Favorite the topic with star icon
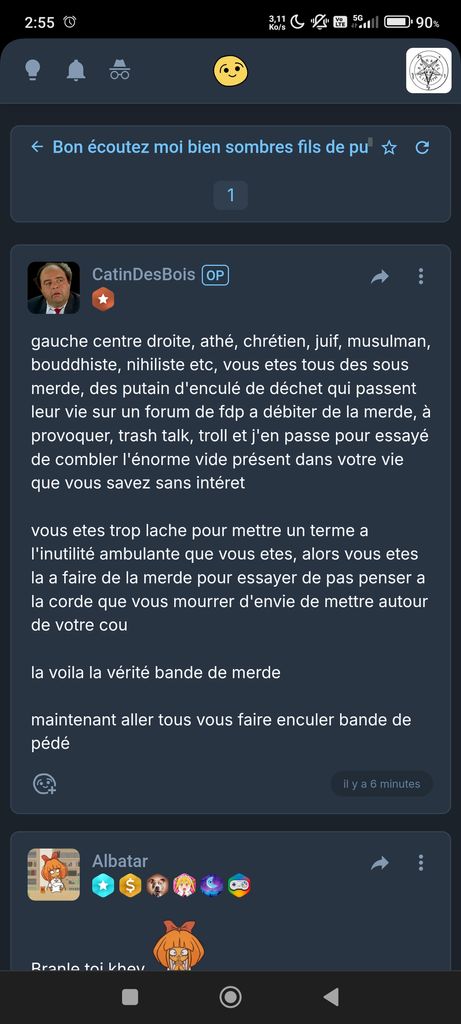Screen dimensions: 461x1024 (389, 148)
